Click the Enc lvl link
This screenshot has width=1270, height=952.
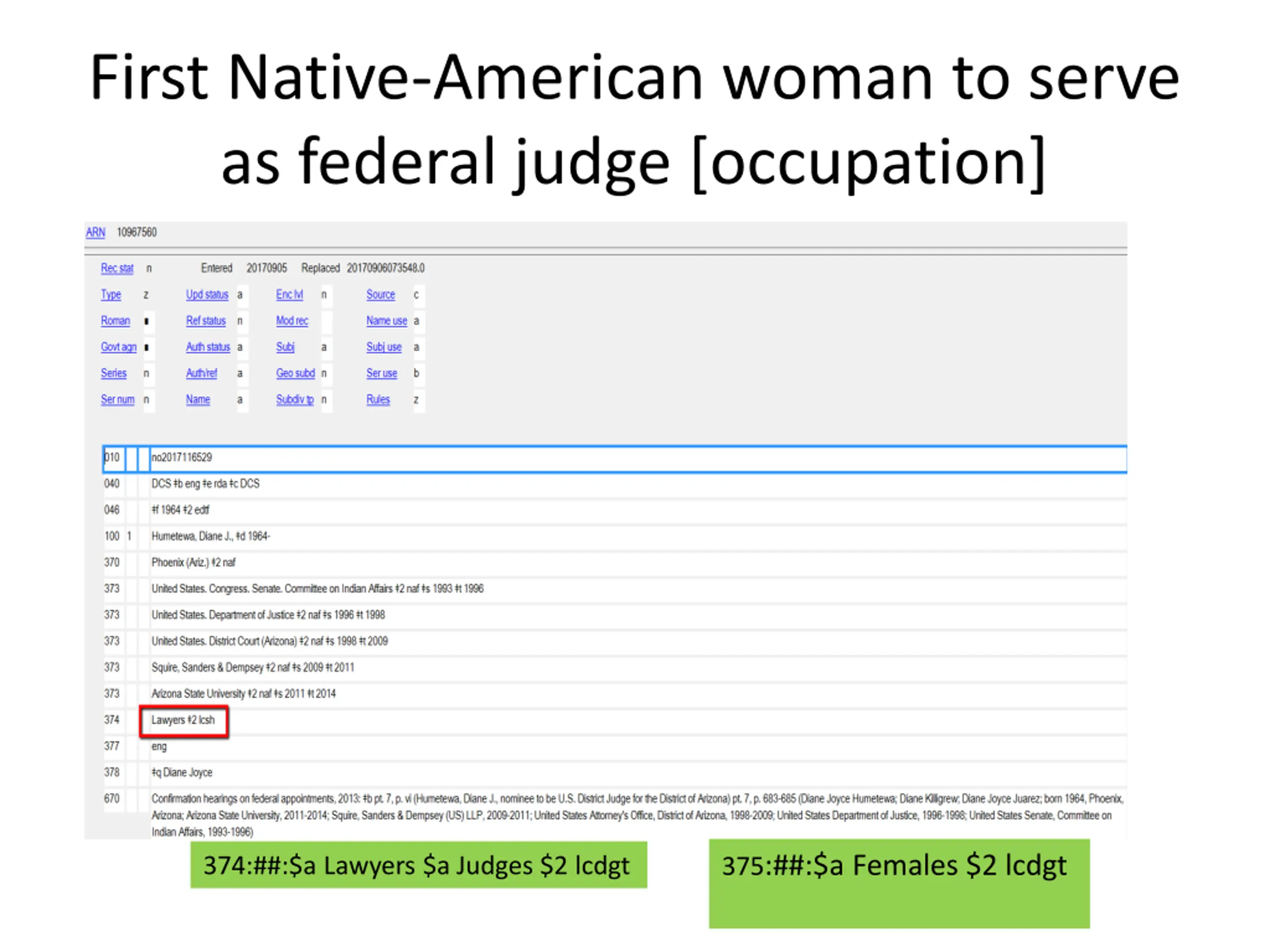point(289,295)
